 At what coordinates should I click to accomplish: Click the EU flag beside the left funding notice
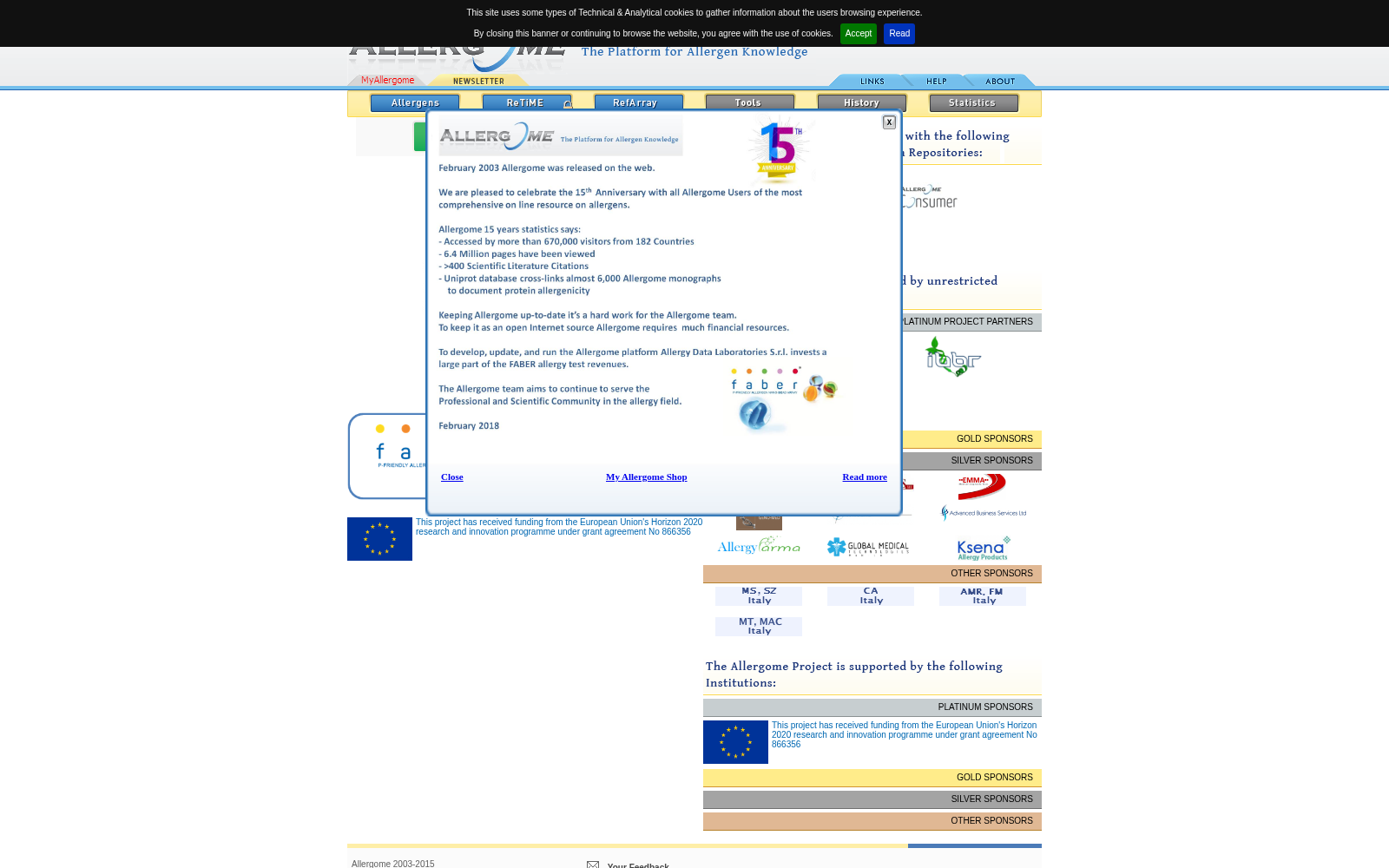pyautogui.click(x=379, y=539)
